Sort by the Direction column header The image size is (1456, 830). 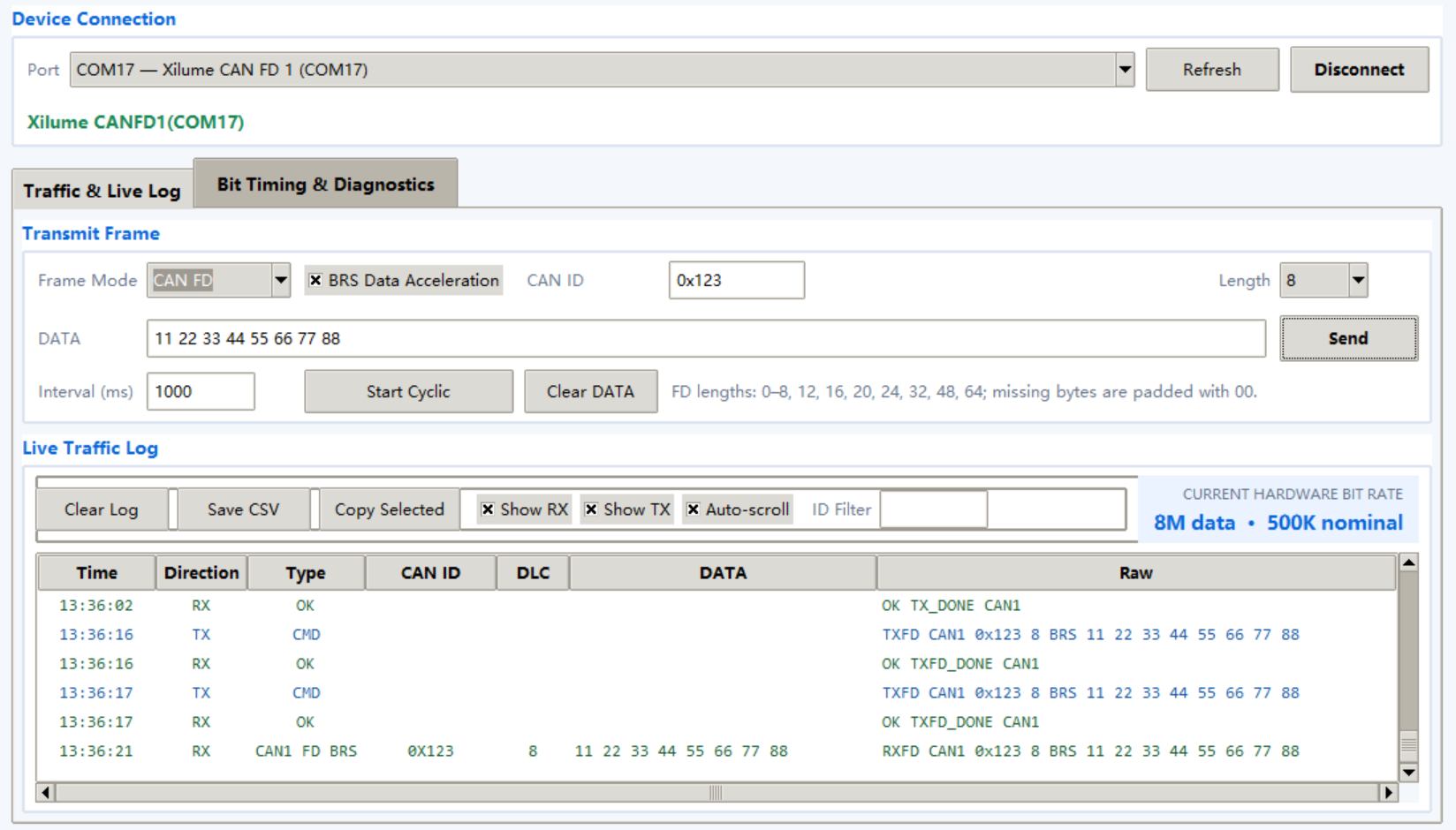[201, 573]
